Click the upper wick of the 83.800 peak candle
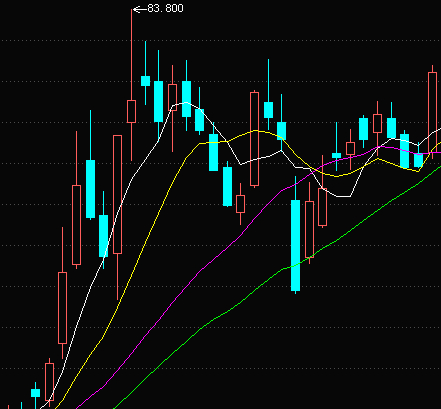Image resolution: width=441 pixels, height=409 pixels. tap(131, 55)
